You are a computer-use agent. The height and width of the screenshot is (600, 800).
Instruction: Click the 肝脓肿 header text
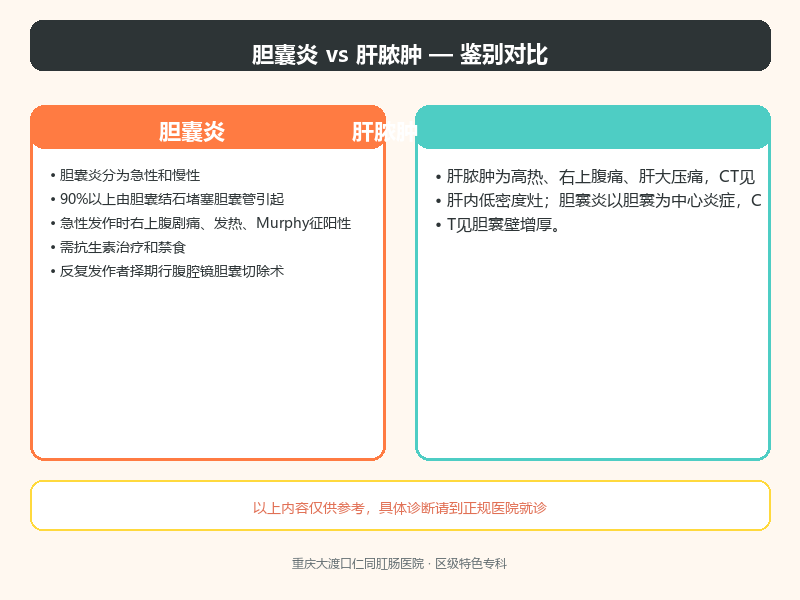pos(385,133)
